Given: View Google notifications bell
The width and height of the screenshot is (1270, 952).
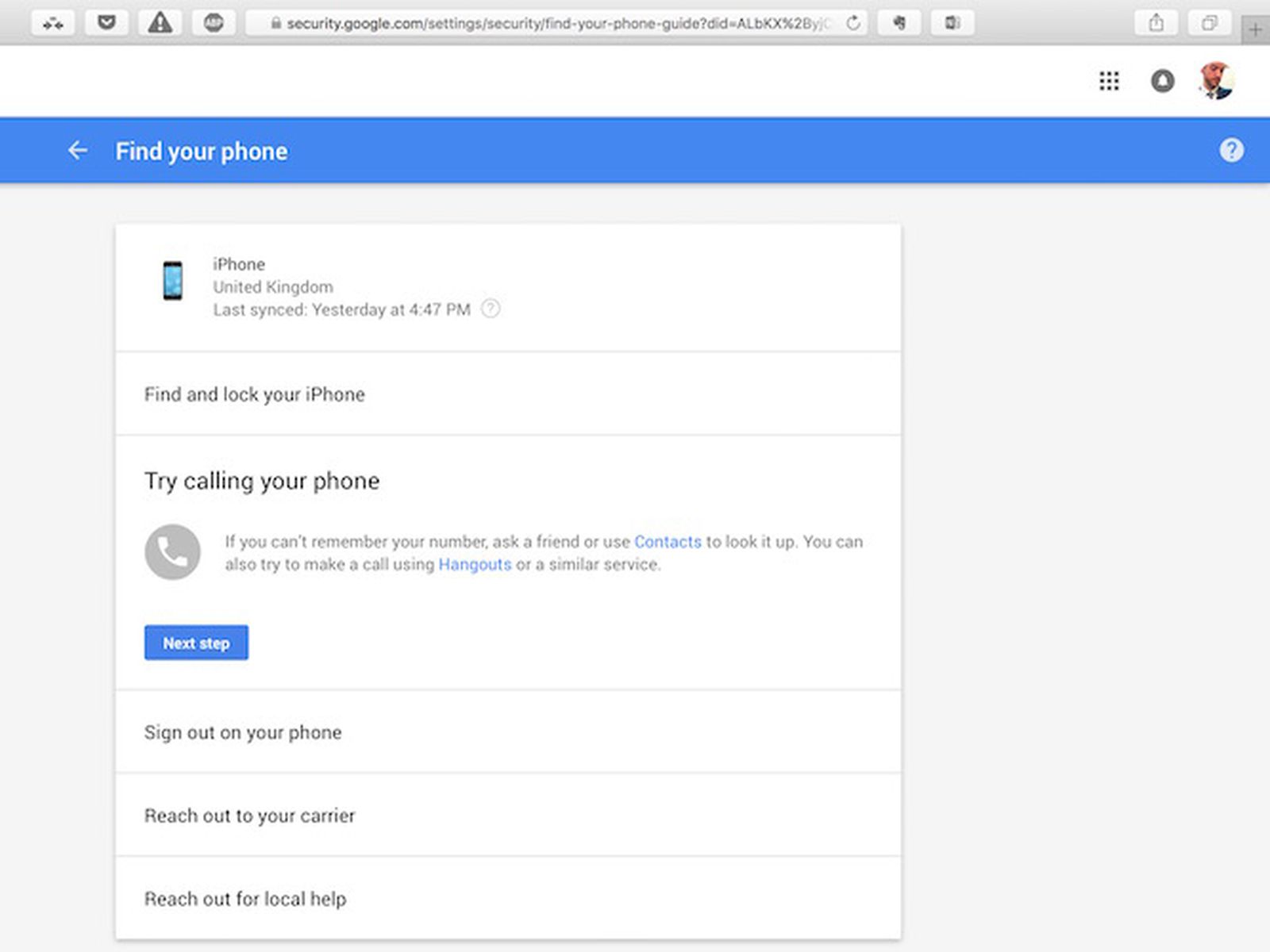Looking at the screenshot, I should pos(1163,81).
